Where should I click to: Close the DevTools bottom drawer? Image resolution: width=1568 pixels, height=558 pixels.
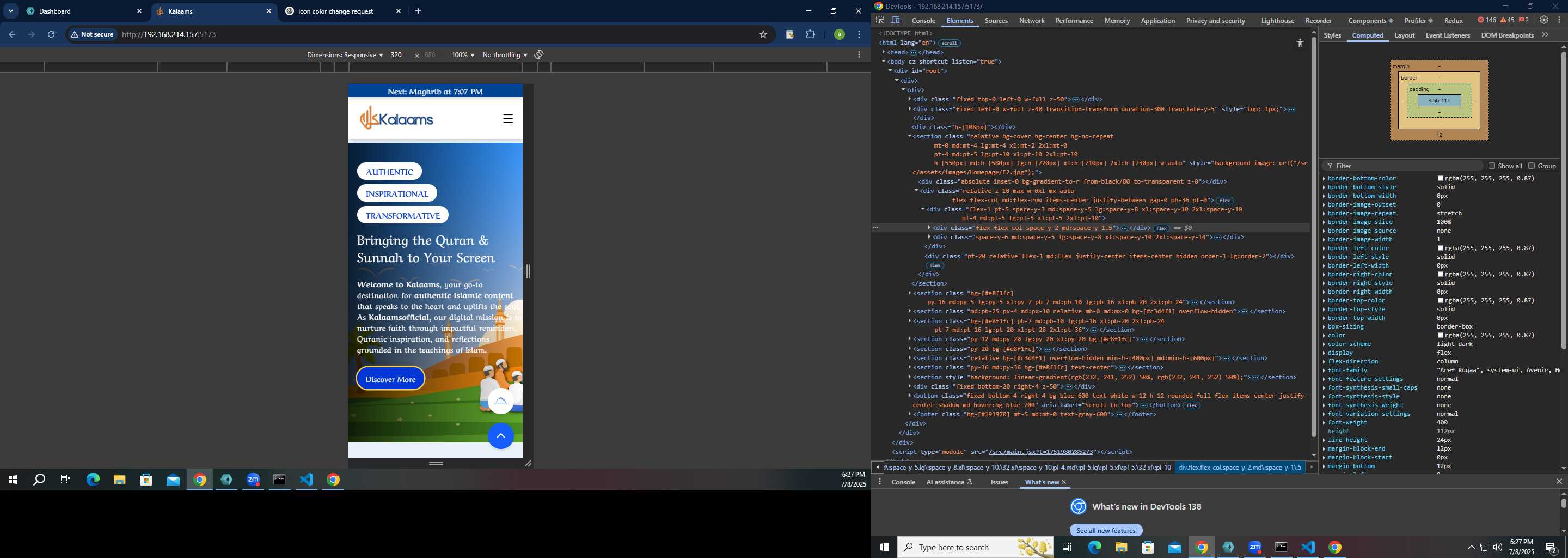pyautogui.click(x=1559, y=482)
